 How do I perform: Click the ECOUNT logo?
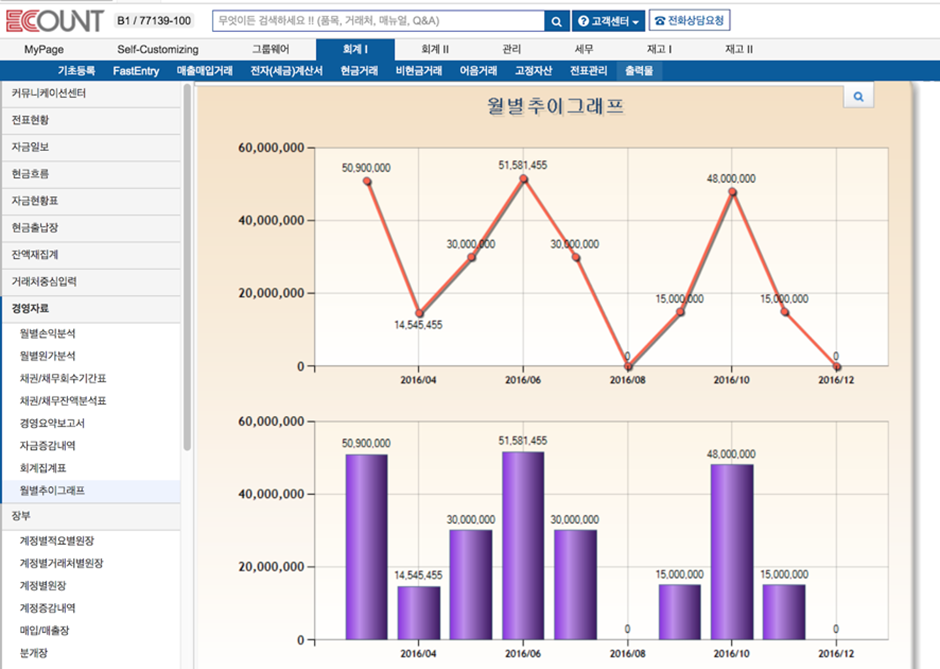tap(55, 21)
